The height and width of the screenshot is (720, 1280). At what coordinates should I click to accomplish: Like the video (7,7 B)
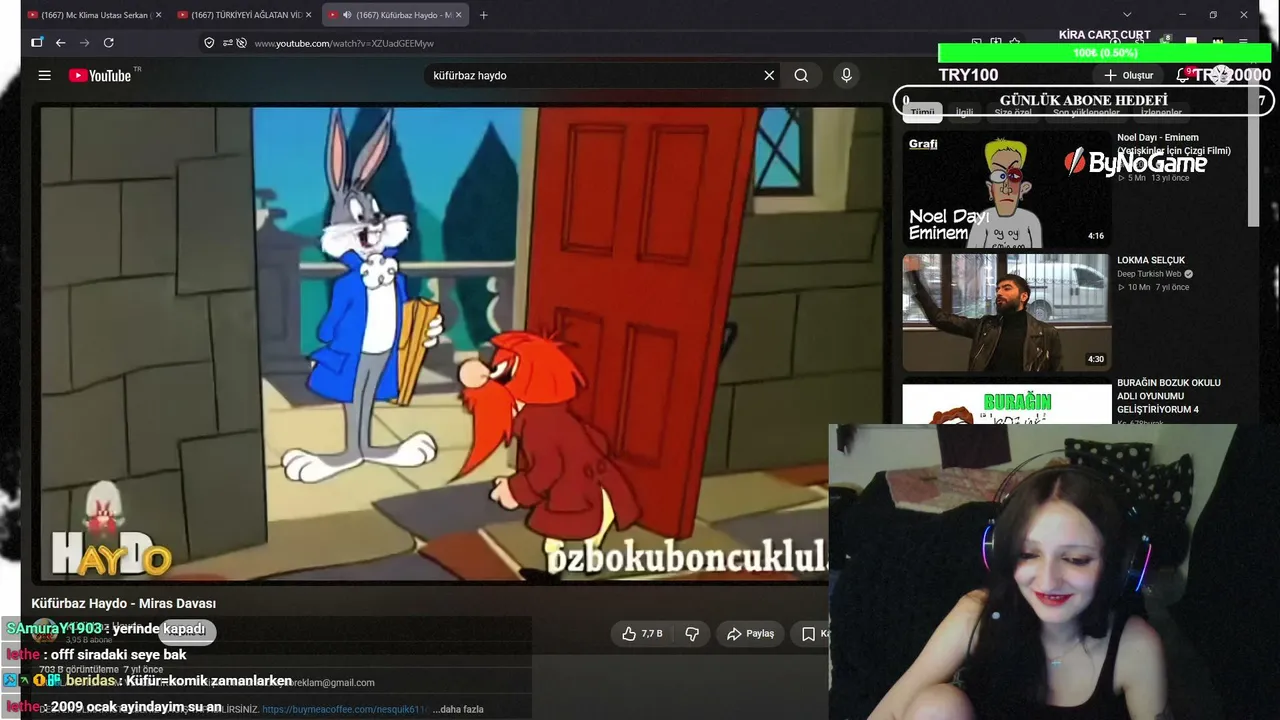642,633
